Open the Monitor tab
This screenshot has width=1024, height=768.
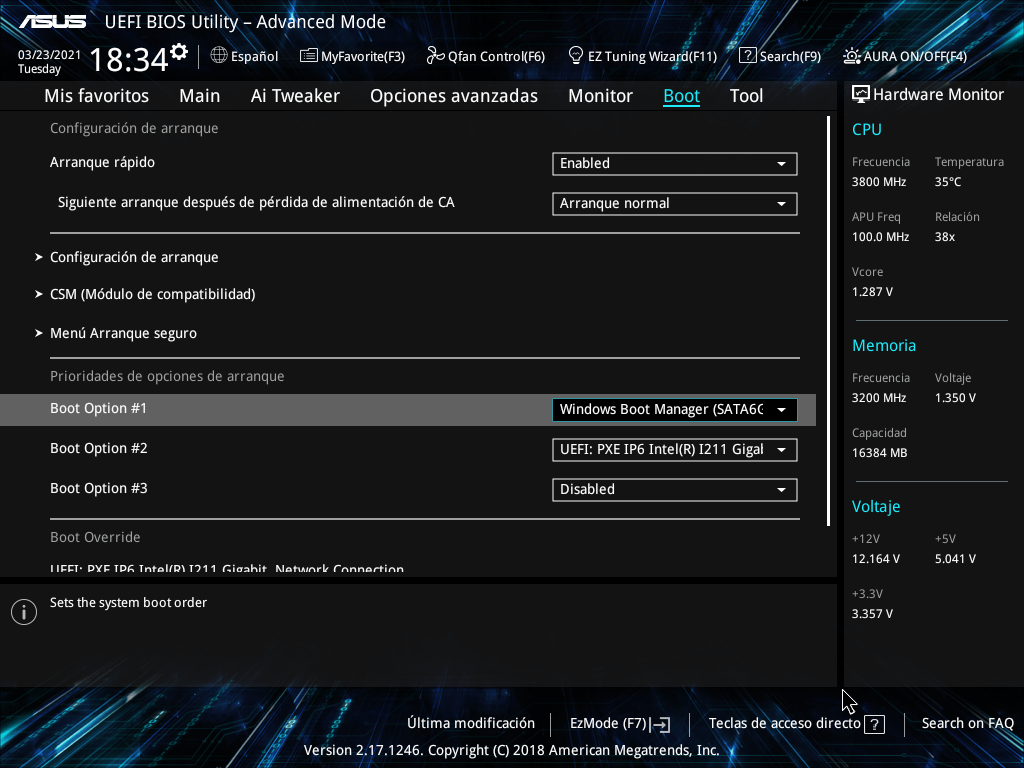pyautogui.click(x=600, y=96)
